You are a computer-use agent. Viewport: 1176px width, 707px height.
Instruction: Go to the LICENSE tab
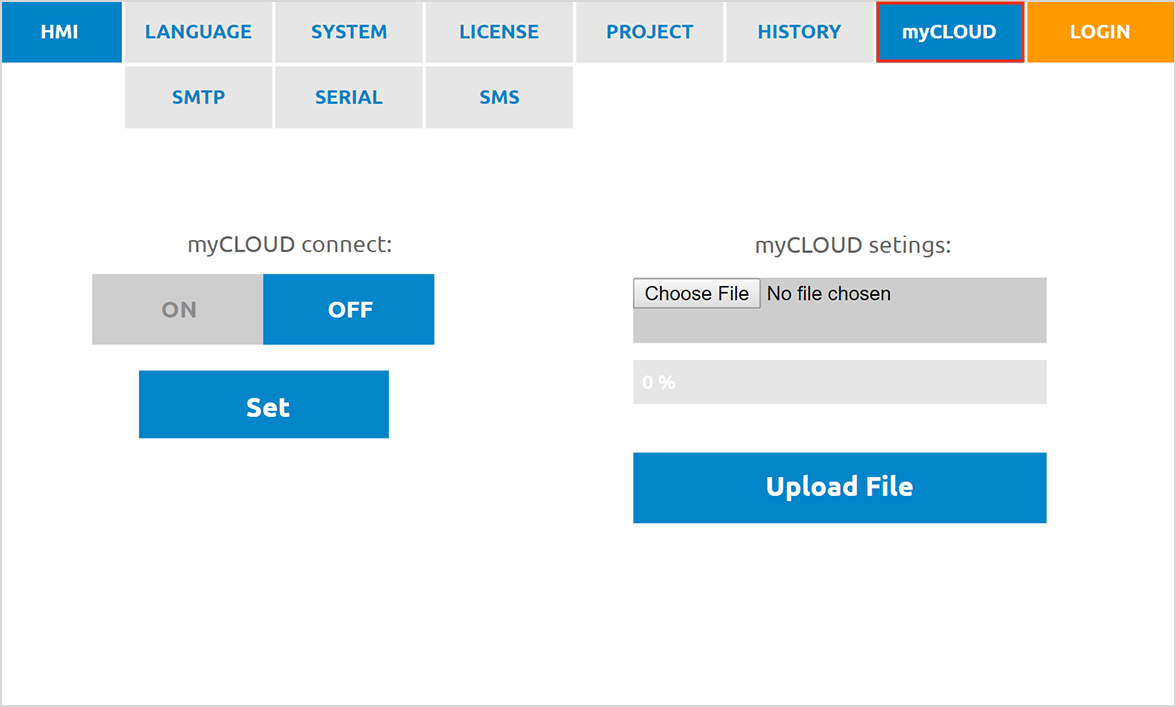tap(499, 31)
